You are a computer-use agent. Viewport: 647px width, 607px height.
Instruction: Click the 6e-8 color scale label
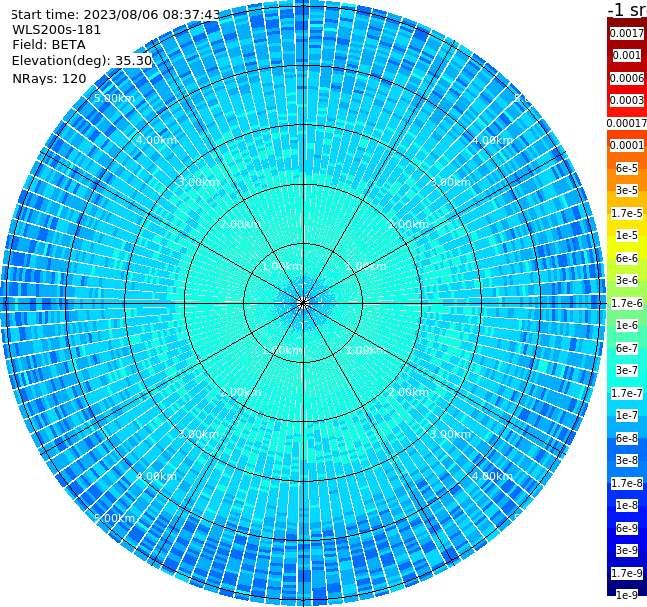(627, 438)
